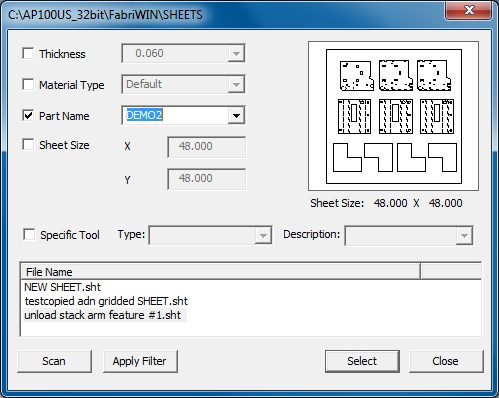Toggle the Specific Tool checkbox
Viewport: 499px width, 398px height.
click(29, 234)
